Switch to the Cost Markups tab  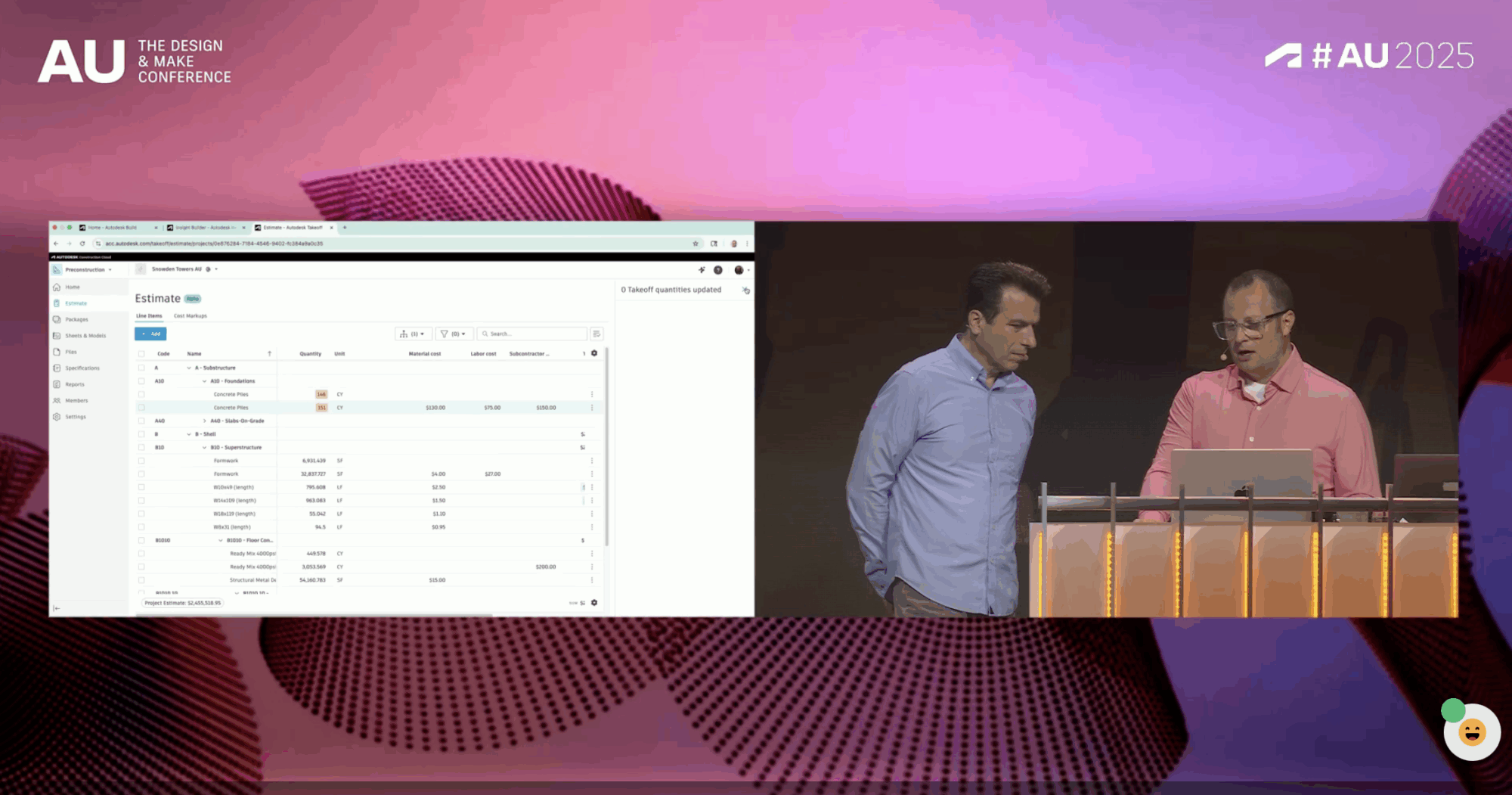pyautogui.click(x=191, y=316)
